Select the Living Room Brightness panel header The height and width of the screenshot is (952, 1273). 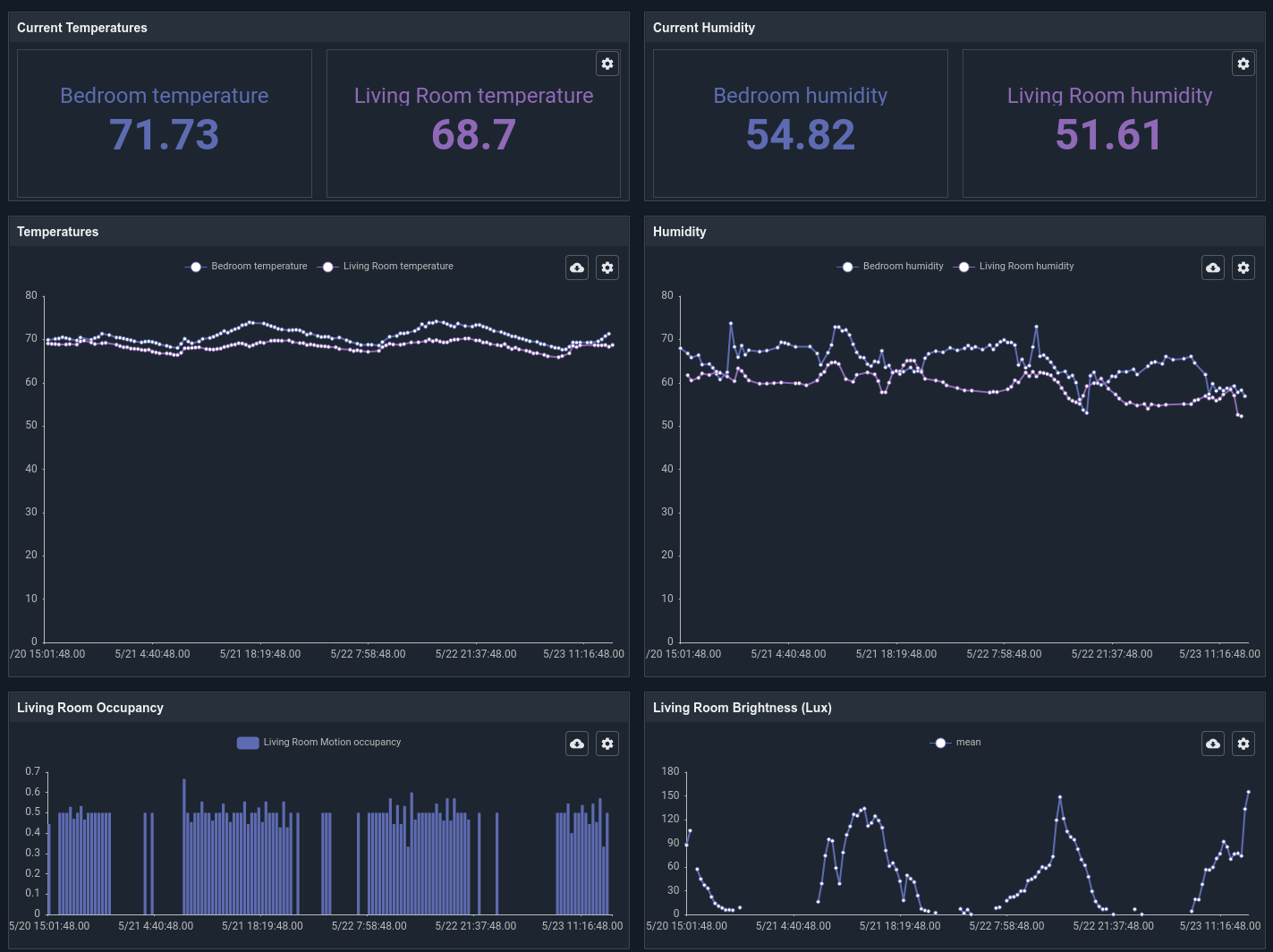[x=742, y=707]
